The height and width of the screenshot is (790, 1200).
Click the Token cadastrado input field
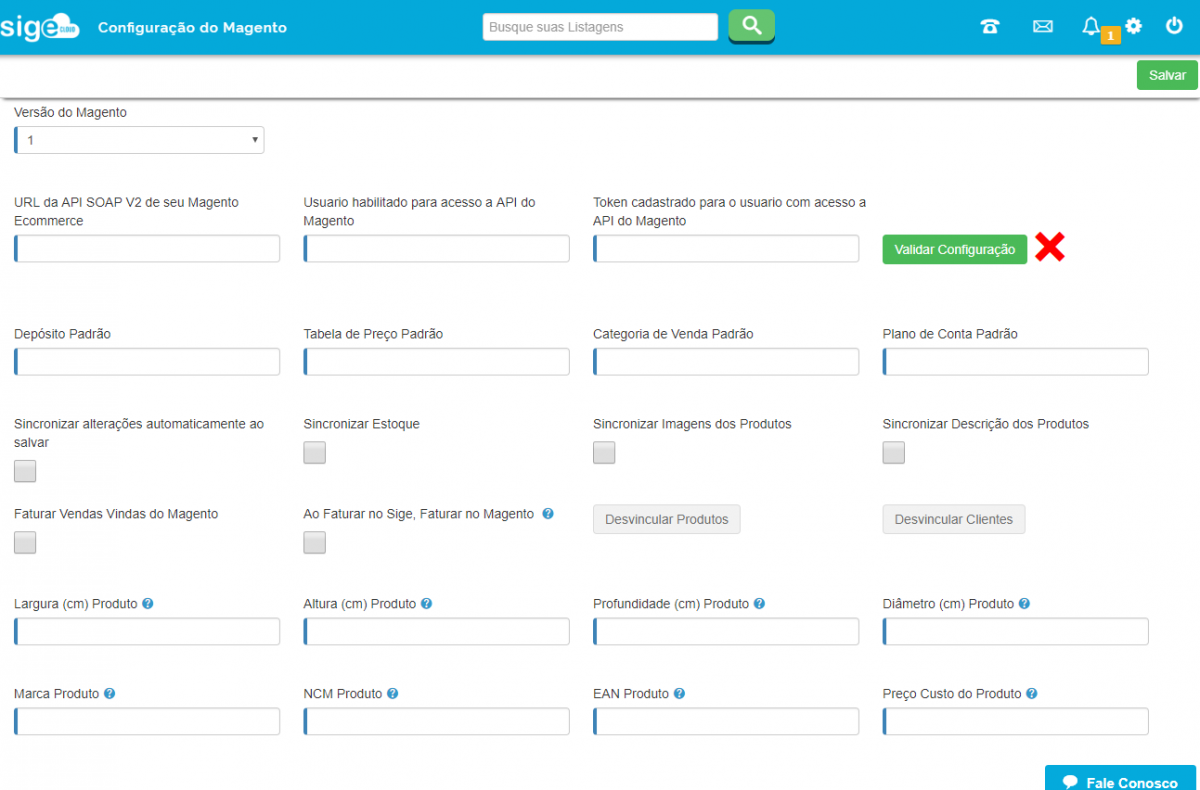(x=726, y=249)
